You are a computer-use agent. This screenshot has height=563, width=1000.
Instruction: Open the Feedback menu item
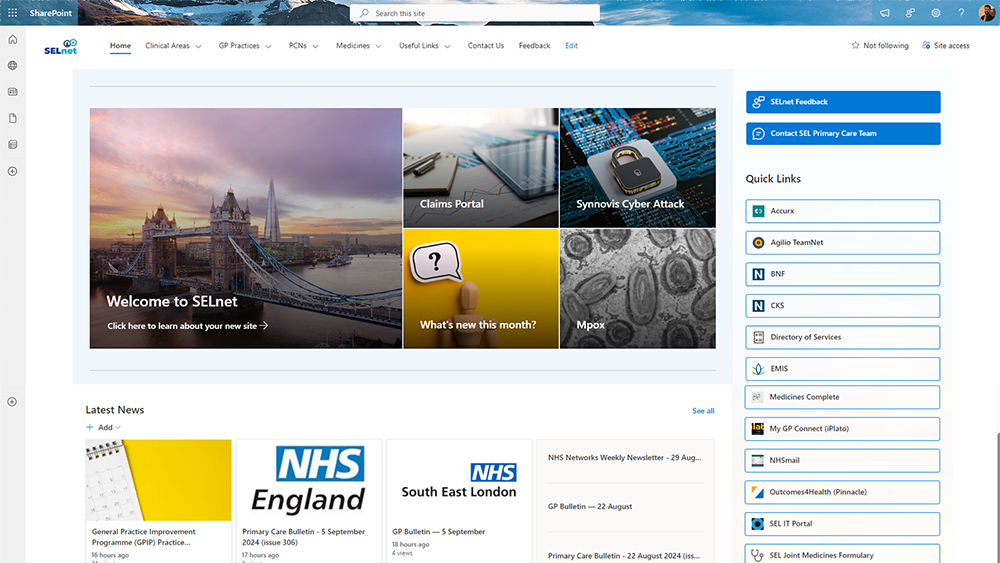(x=534, y=45)
